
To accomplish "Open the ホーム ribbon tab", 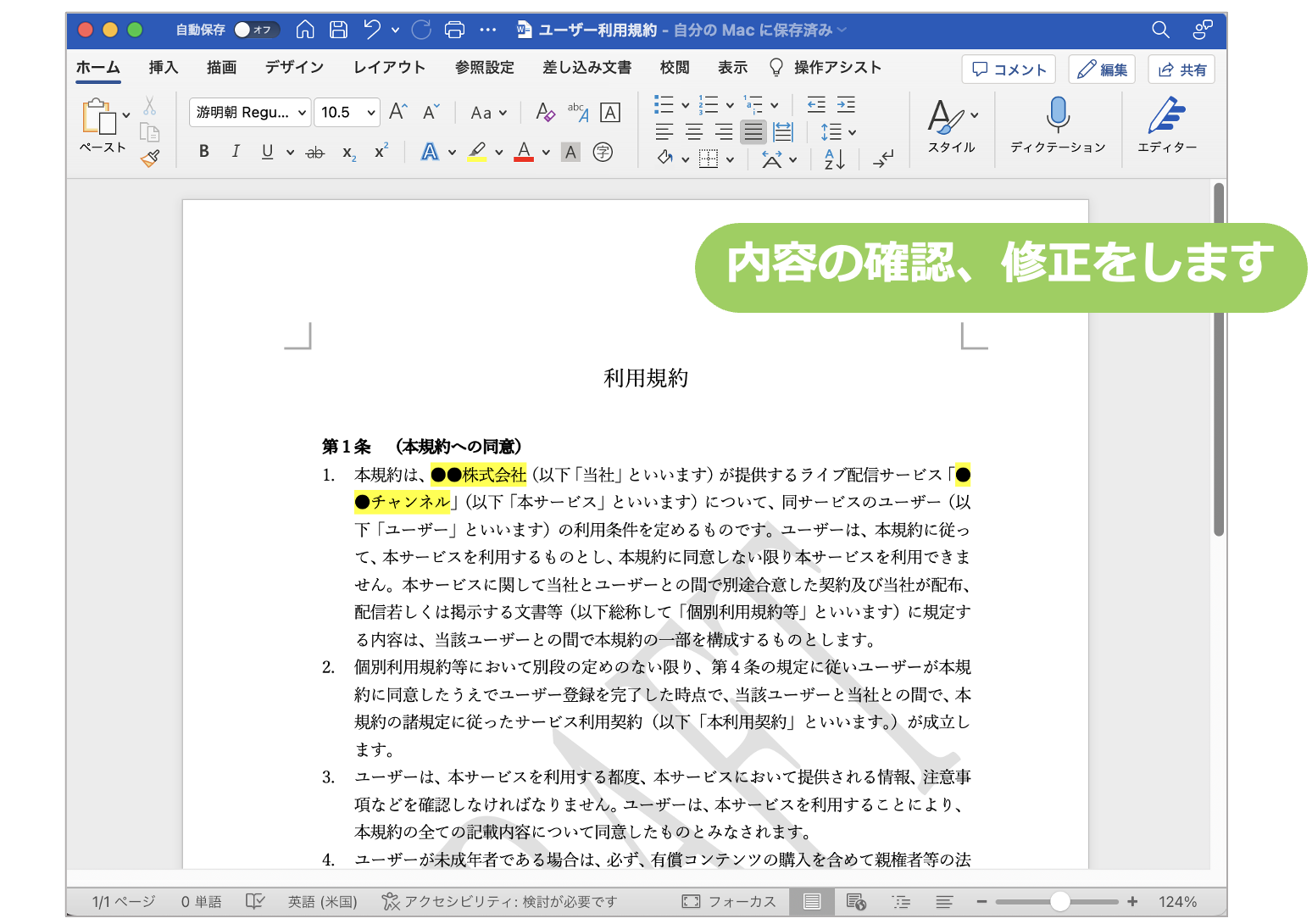I will pos(98,68).
